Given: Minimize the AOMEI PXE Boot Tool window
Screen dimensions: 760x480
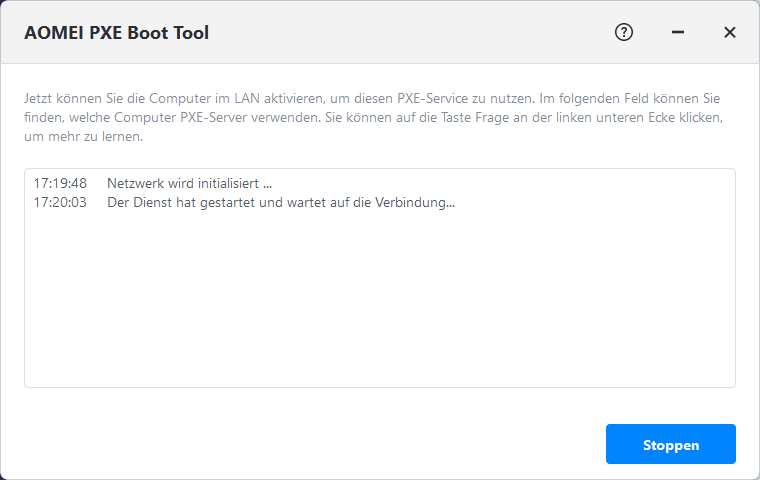Looking at the screenshot, I should coord(678,32).
